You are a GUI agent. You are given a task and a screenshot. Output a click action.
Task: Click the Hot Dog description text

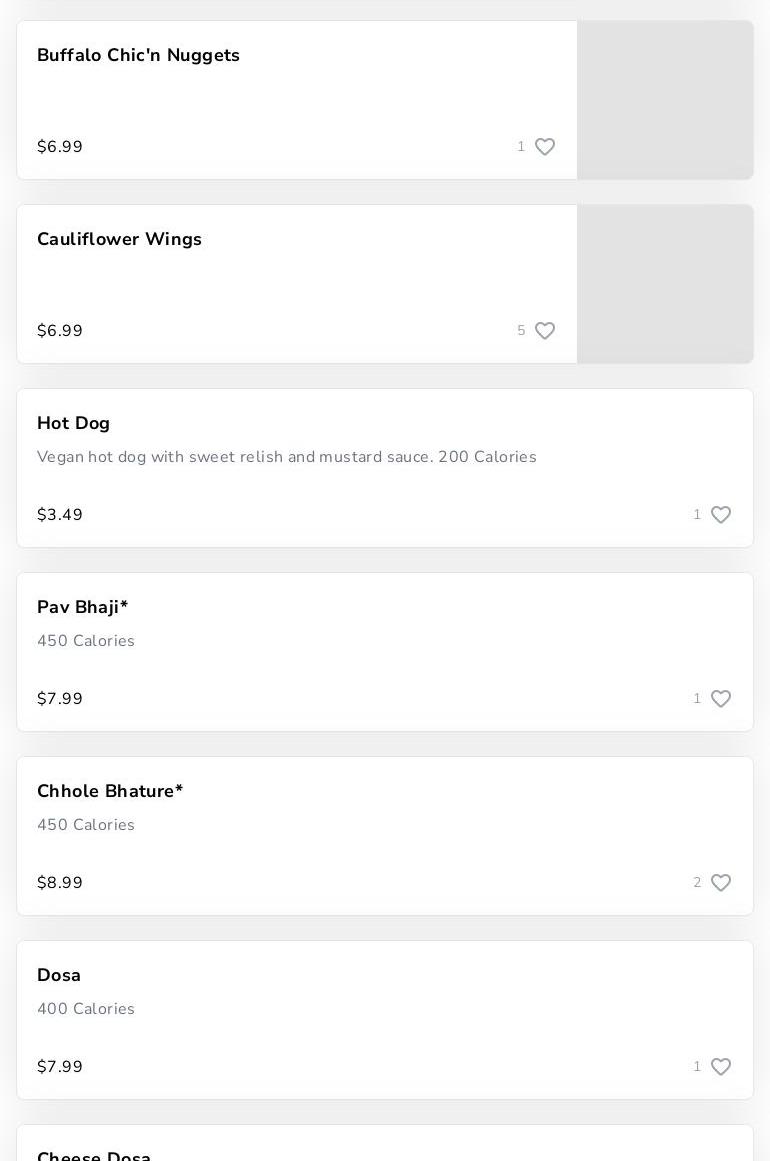[286, 458]
